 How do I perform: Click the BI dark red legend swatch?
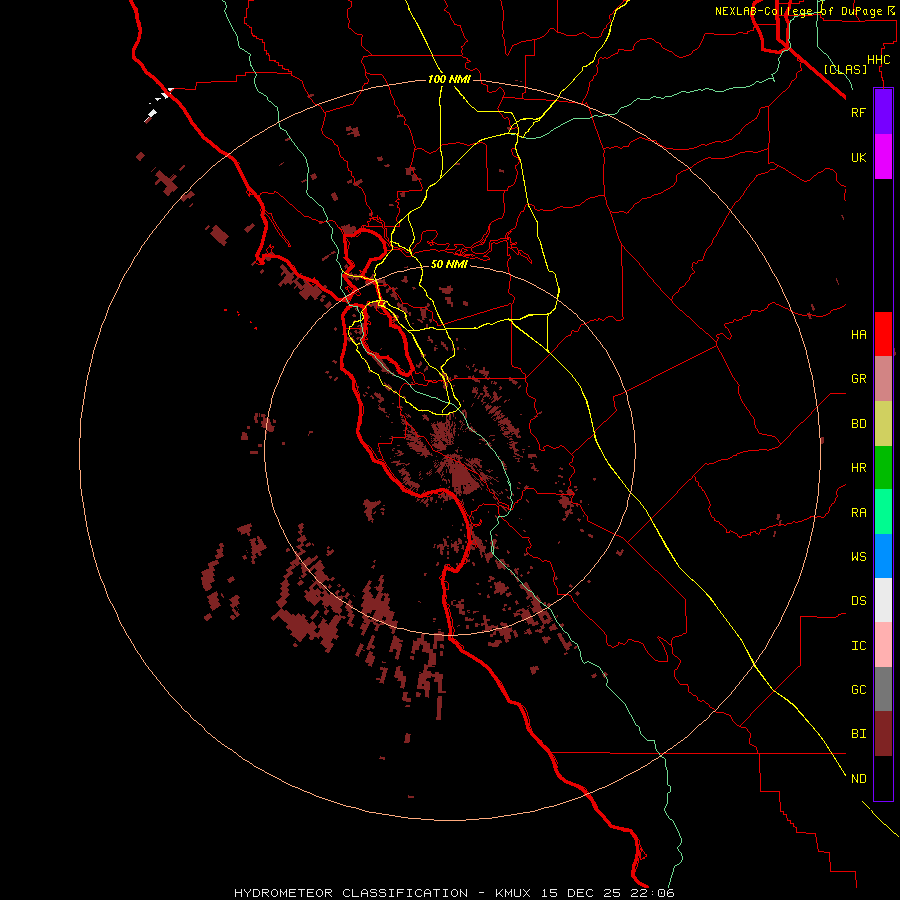point(883,734)
